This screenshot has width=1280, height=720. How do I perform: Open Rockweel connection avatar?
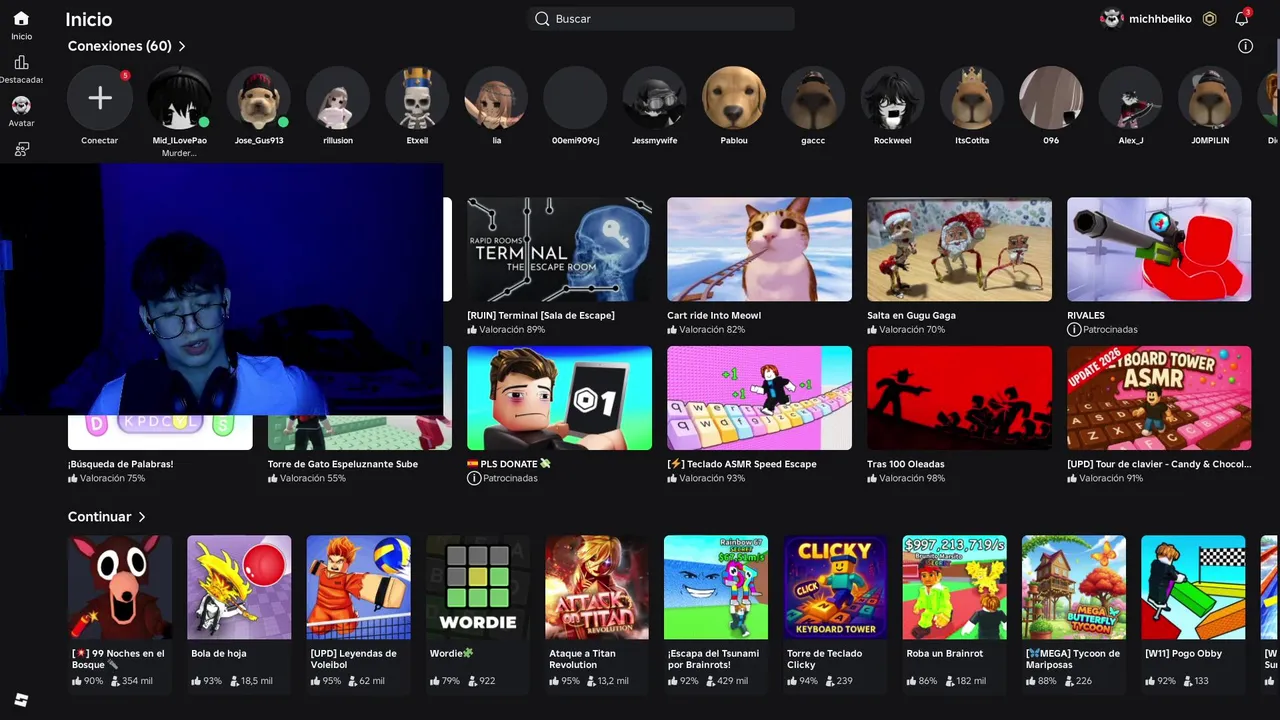pyautogui.click(x=892, y=98)
